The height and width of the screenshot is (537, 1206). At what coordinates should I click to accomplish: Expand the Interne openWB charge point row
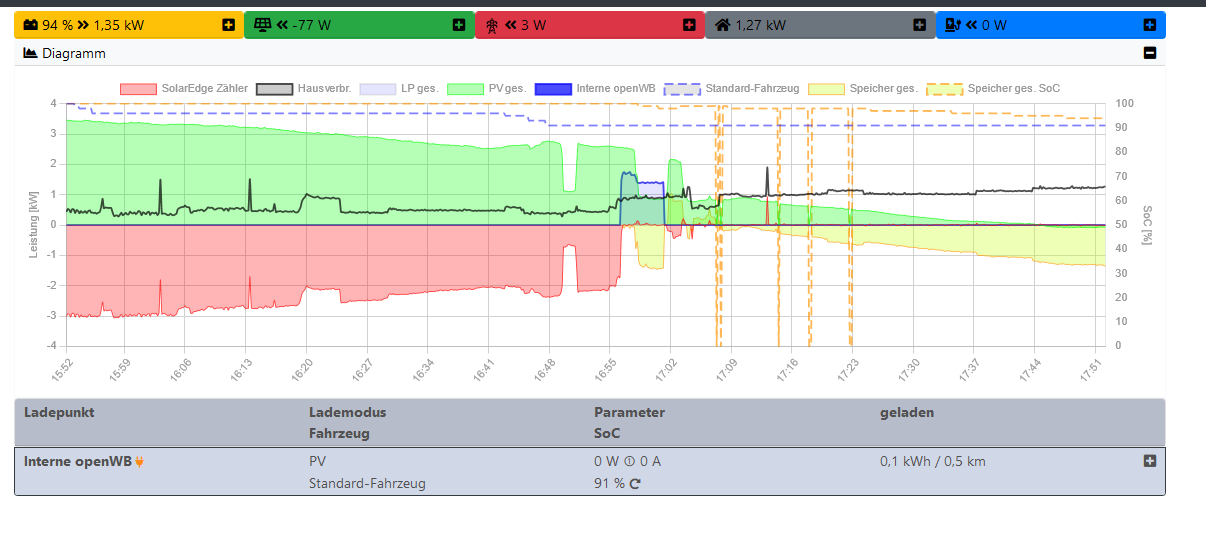(x=1150, y=461)
